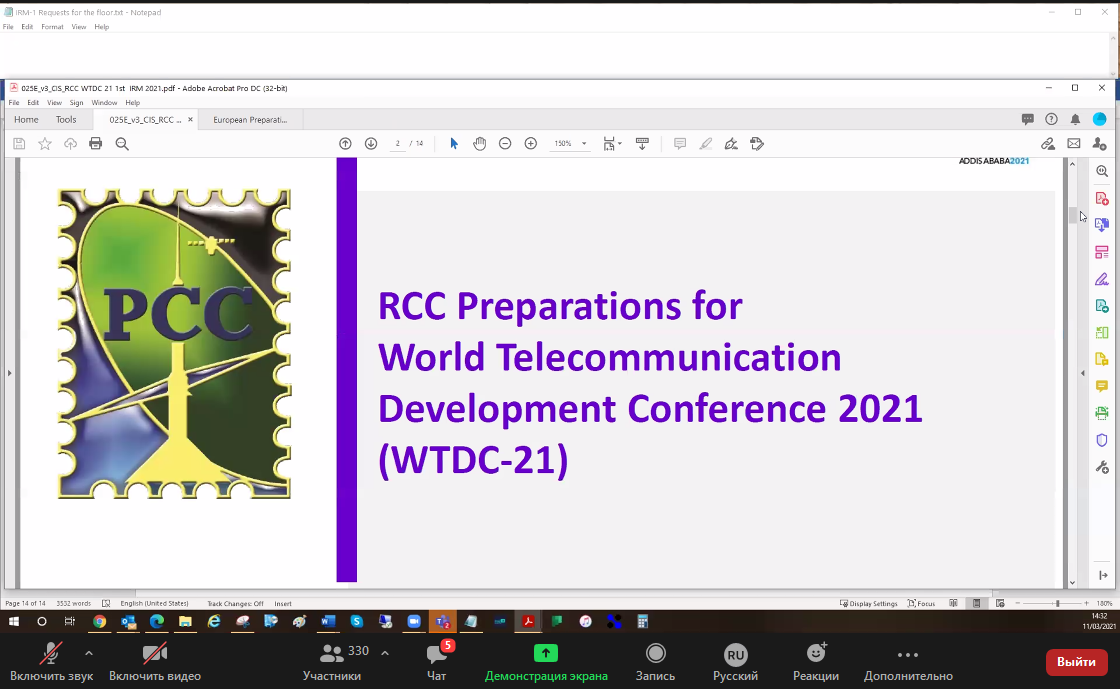Unmute microphone with Включить звук
Screen dimensions: 1120x689
[51, 662]
